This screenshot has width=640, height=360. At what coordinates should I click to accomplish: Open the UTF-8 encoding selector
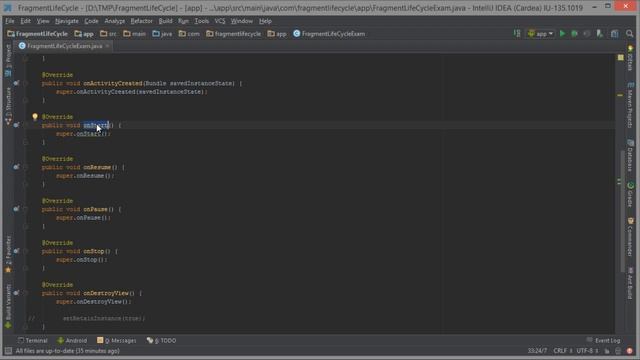click(587, 351)
